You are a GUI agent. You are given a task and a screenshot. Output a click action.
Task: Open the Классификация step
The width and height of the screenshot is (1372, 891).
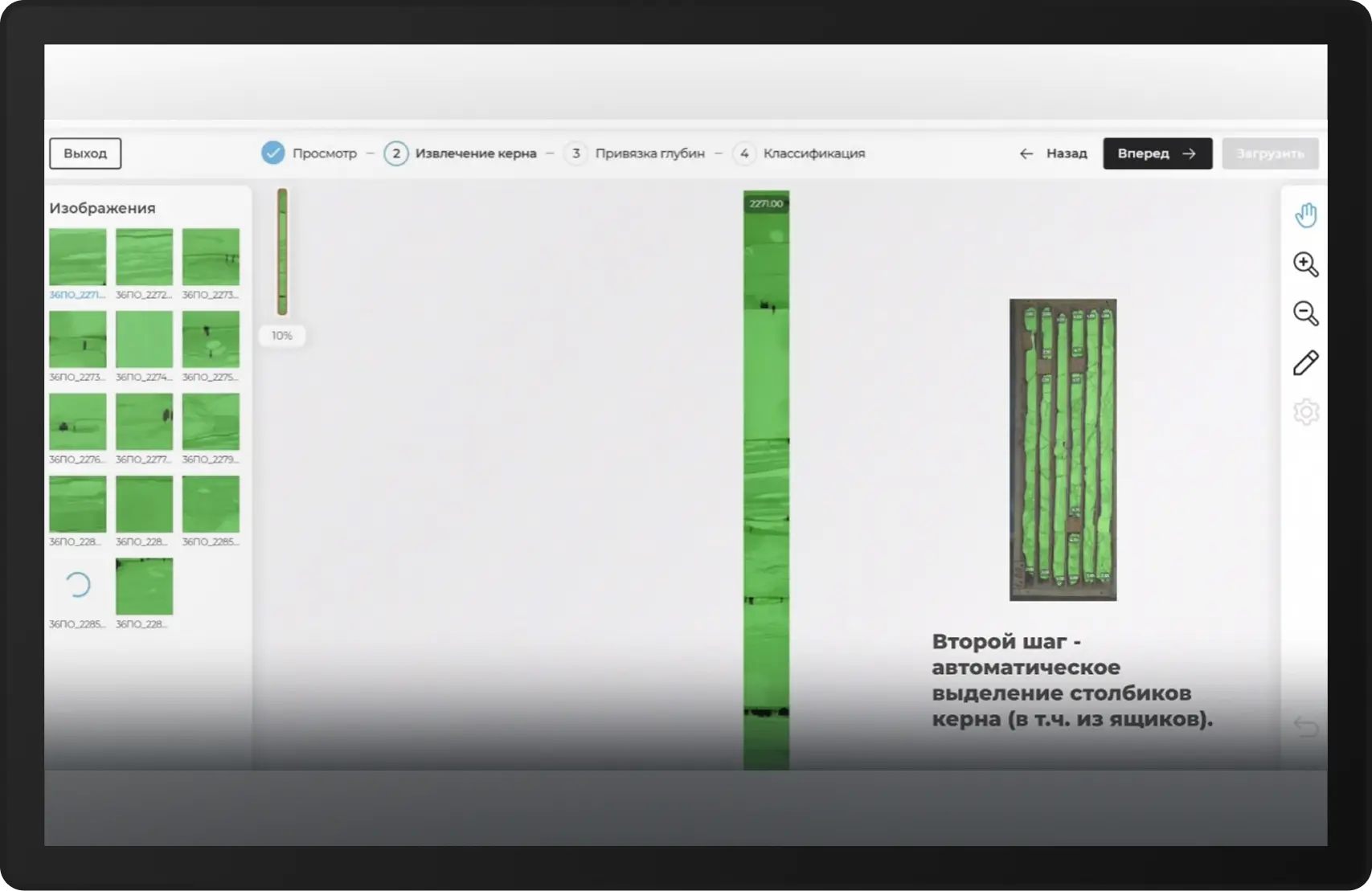coord(813,153)
